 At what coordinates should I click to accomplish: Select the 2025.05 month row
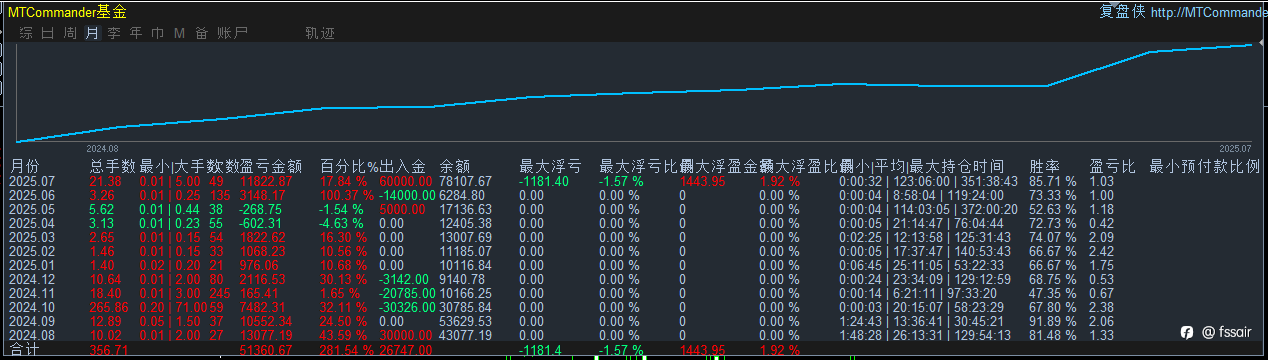pyautogui.click(x=634, y=209)
